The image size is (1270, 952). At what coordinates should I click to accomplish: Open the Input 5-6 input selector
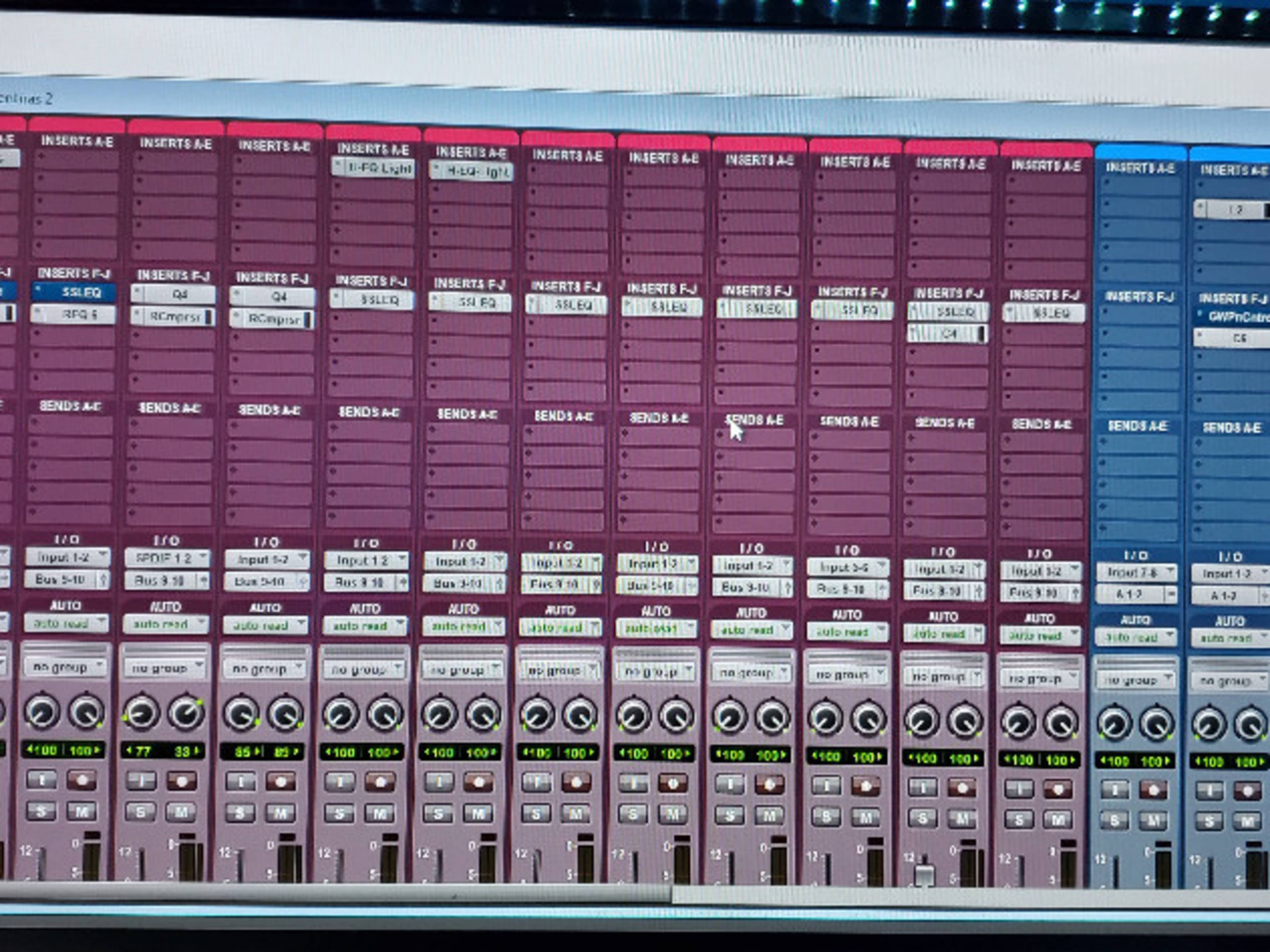tap(847, 567)
